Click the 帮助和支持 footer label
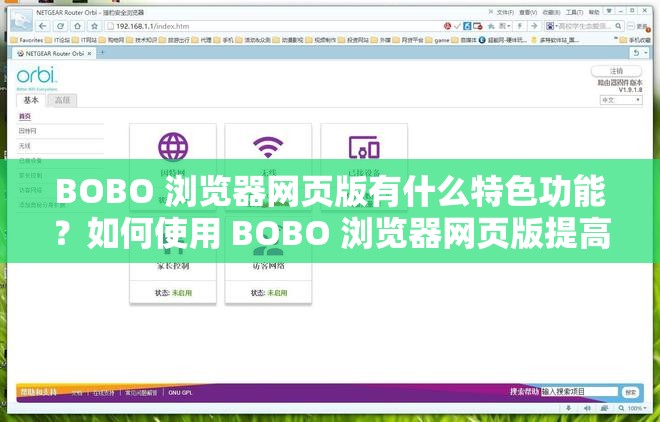This screenshot has width=660, height=422. (x=38, y=392)
